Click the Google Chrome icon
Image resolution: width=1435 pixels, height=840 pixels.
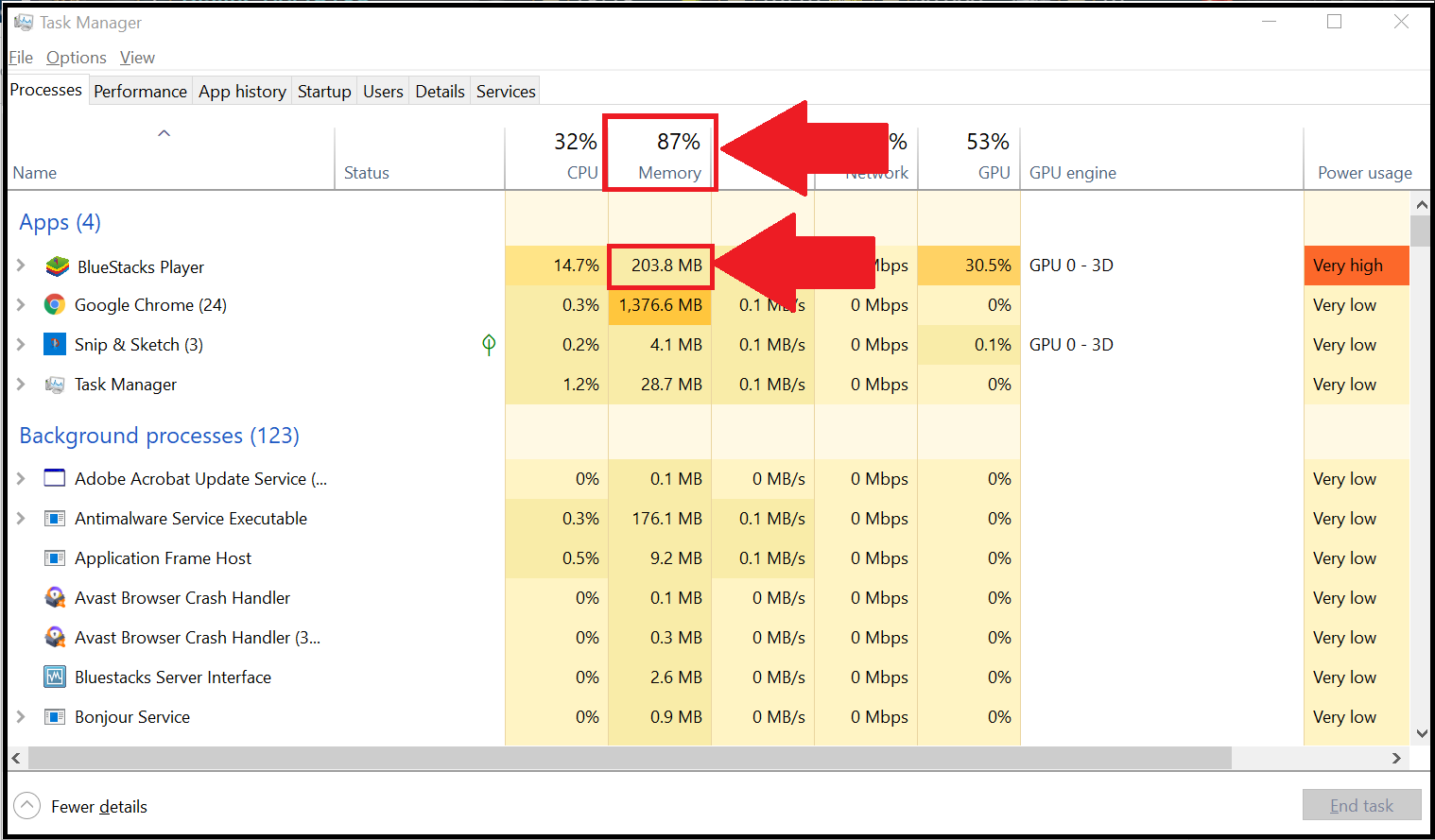(55, 304)
